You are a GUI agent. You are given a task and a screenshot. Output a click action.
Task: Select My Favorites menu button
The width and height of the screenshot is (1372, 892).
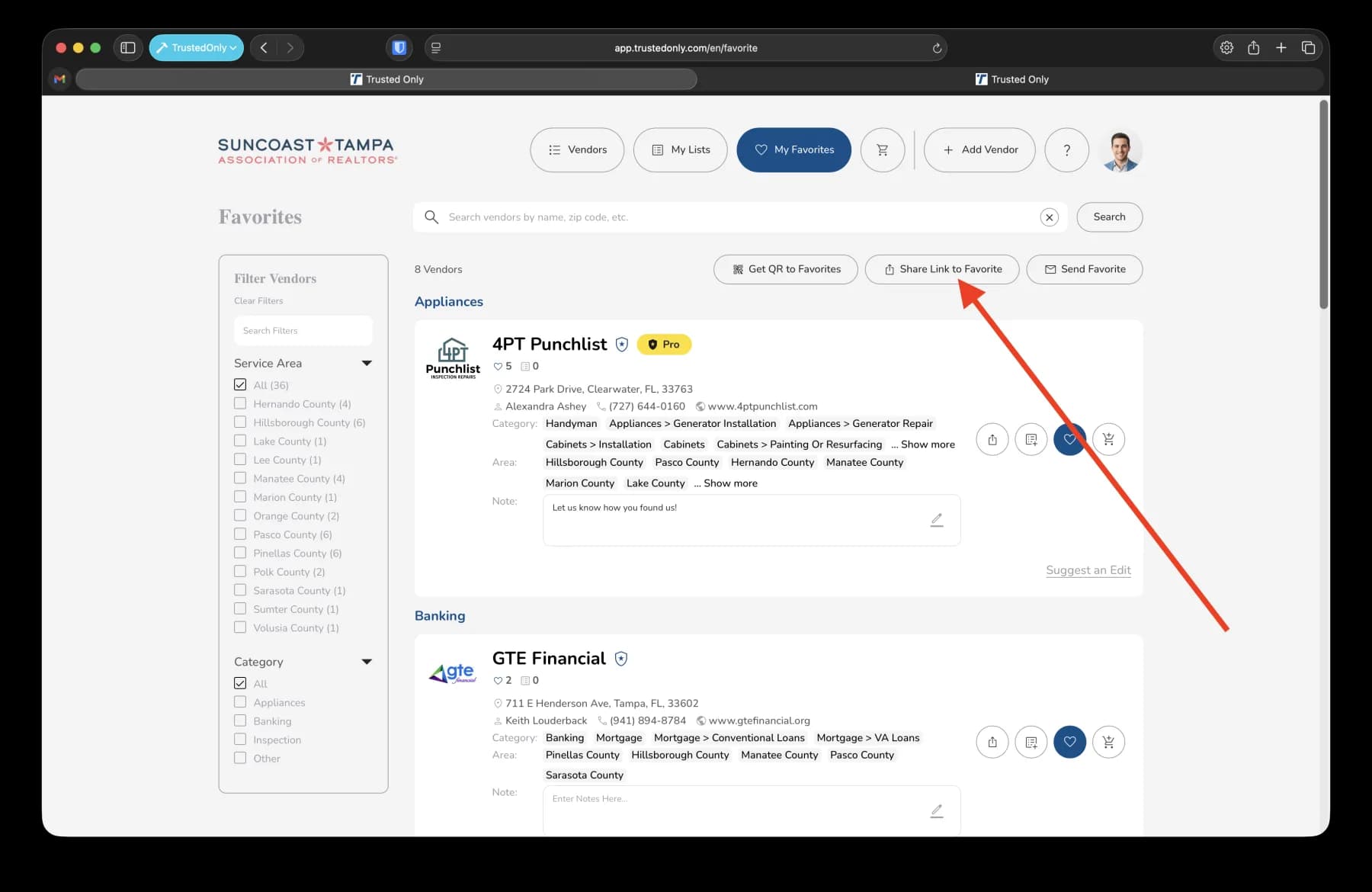(794, 150)
